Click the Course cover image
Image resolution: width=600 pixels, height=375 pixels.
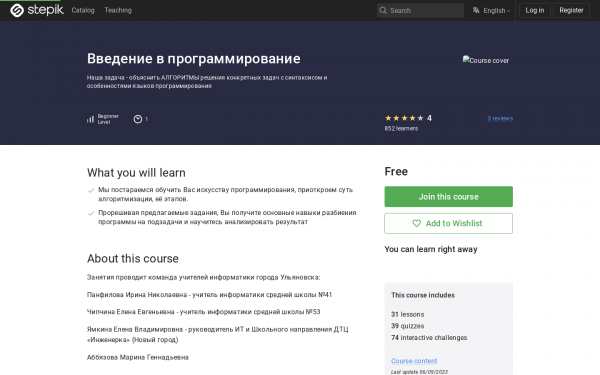coord(486,60)
